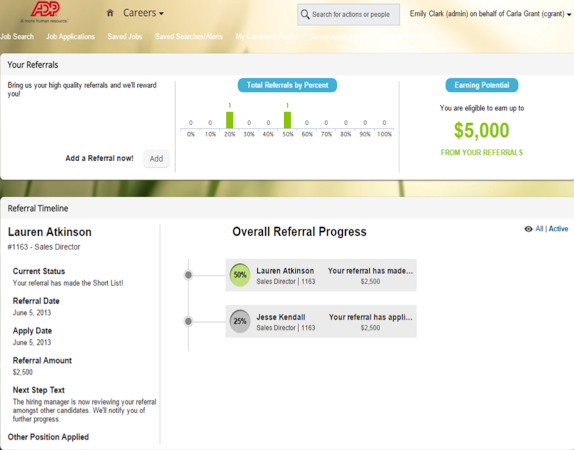Click the search magnifier icon
The image size is (574, 450).
pyautogui.click(x=305, y=14)
